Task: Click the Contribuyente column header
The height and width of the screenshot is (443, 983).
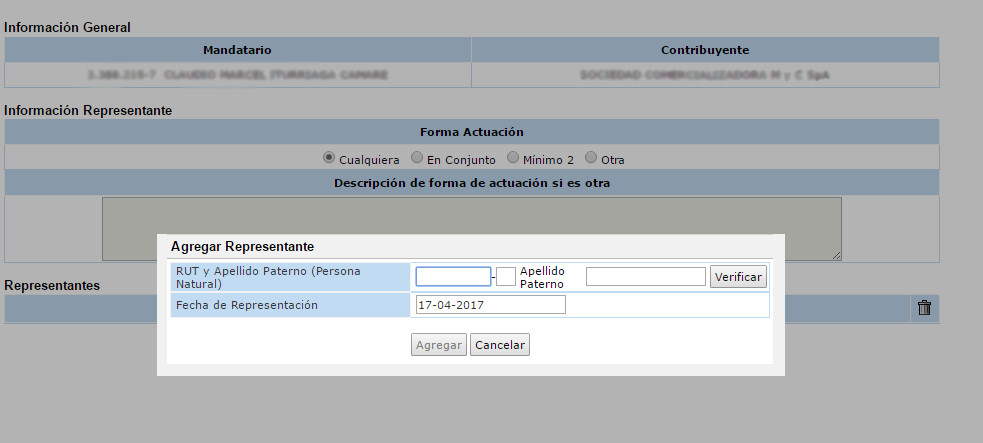Action: coord(705,50)
